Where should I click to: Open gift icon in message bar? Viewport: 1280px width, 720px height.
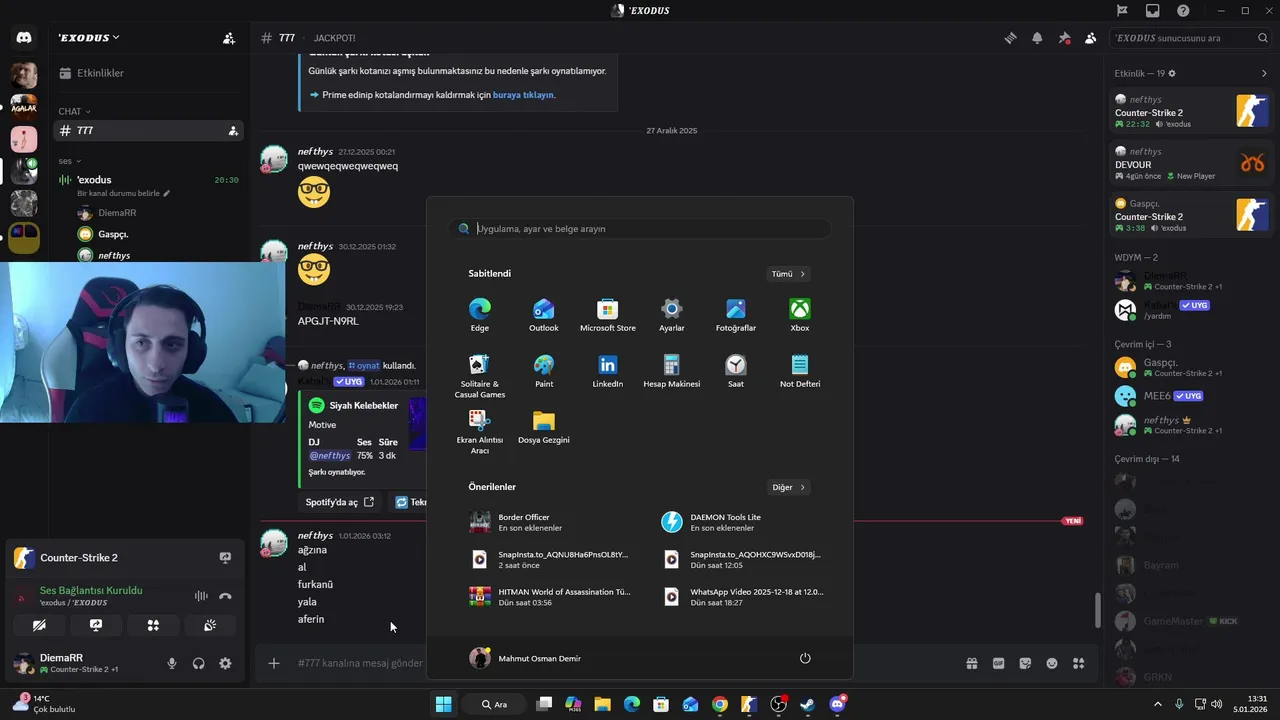971,663
